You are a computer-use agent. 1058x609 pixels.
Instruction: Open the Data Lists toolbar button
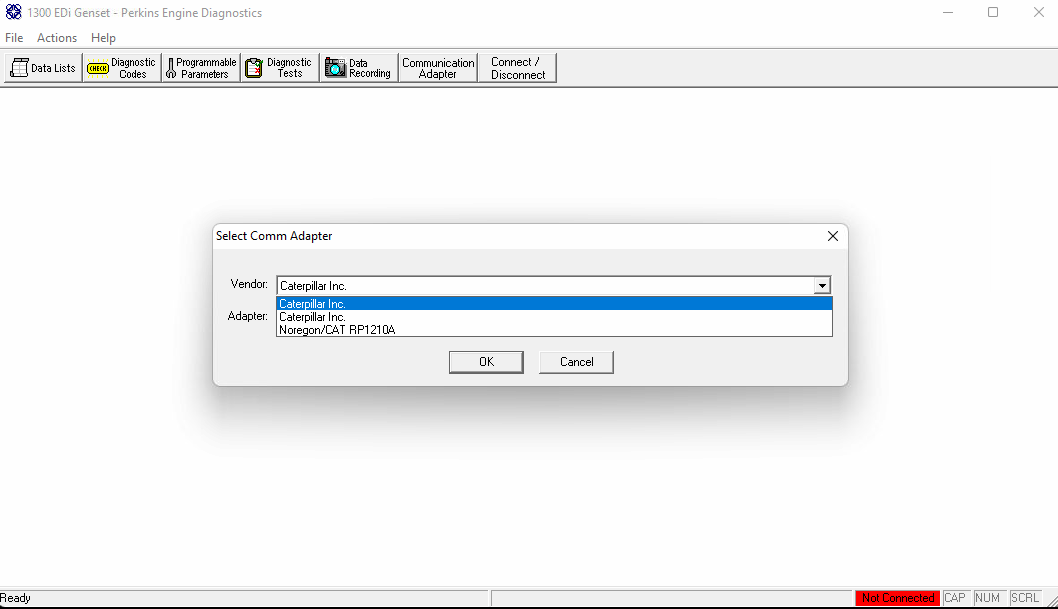point(43,68)
